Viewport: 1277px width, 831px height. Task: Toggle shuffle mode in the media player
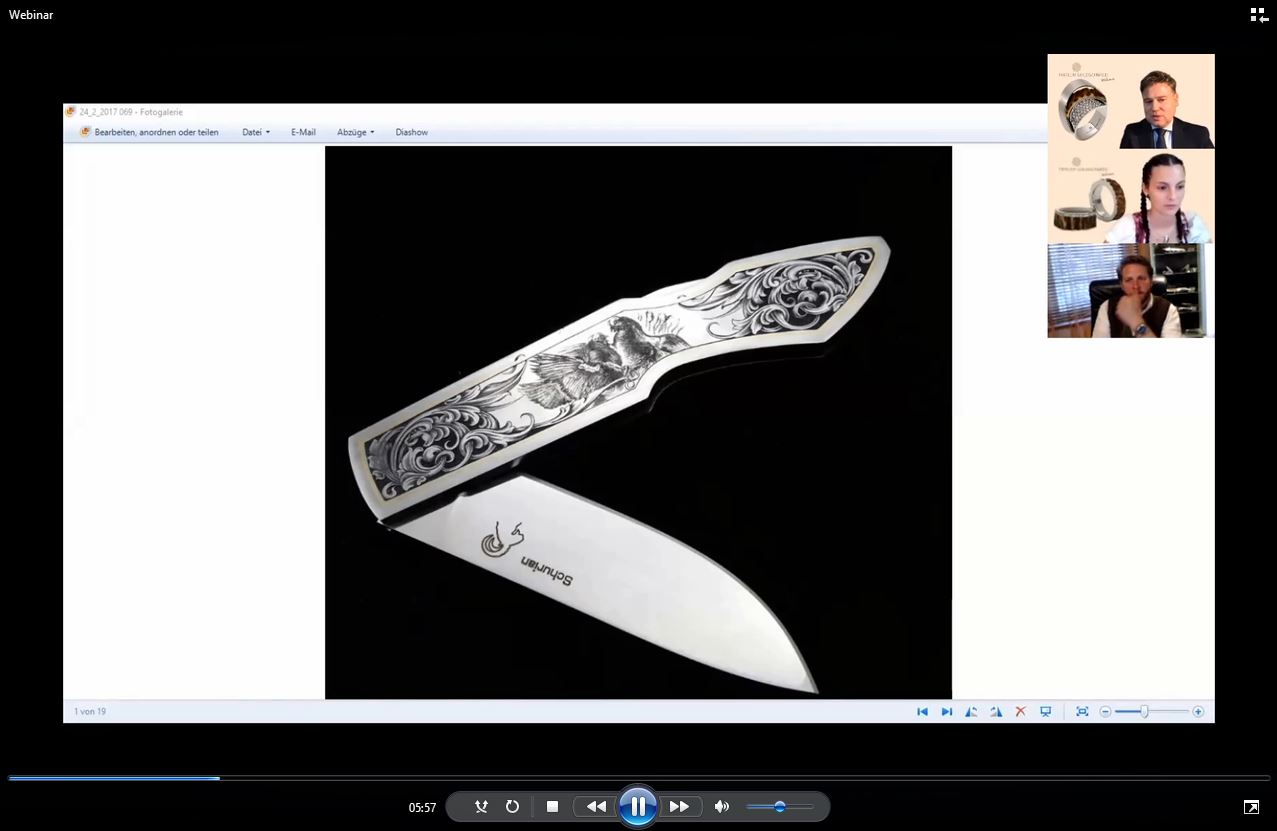(x=482, y=806)
